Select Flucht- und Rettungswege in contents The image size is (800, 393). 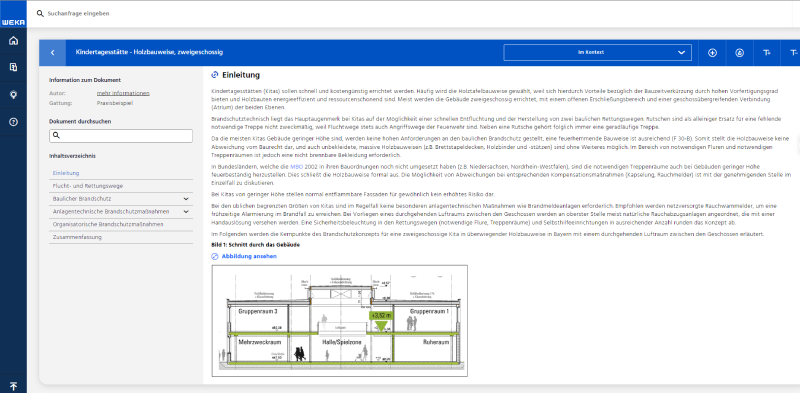pos(88,186)
